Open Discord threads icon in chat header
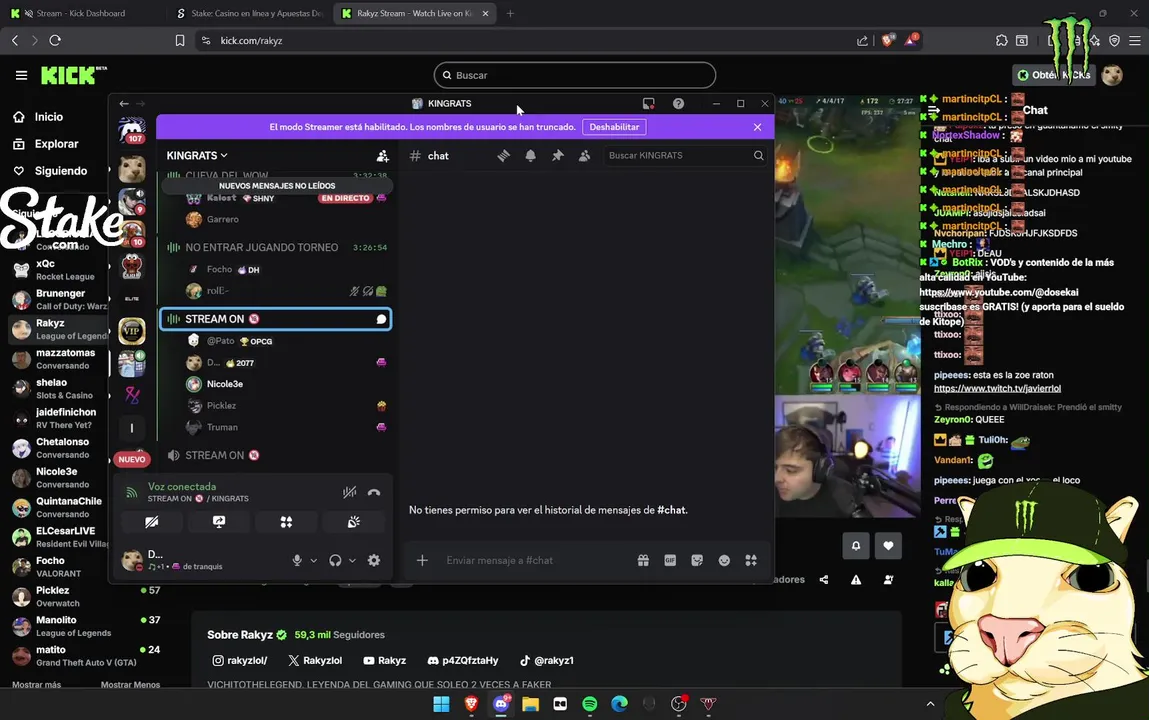The image size is (1149, 720). click(503, 155)
